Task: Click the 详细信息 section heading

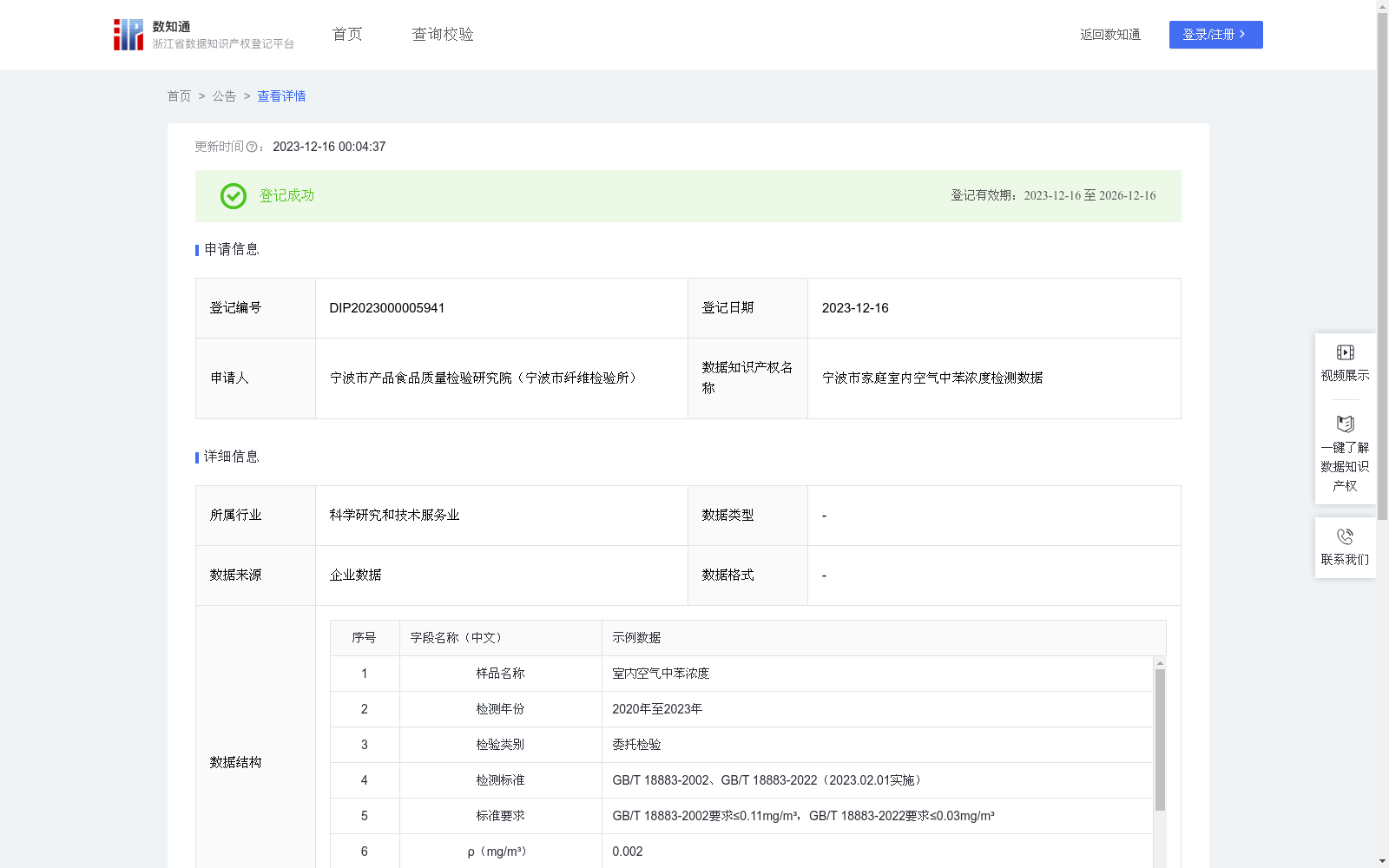Action: tap(231, 457)
